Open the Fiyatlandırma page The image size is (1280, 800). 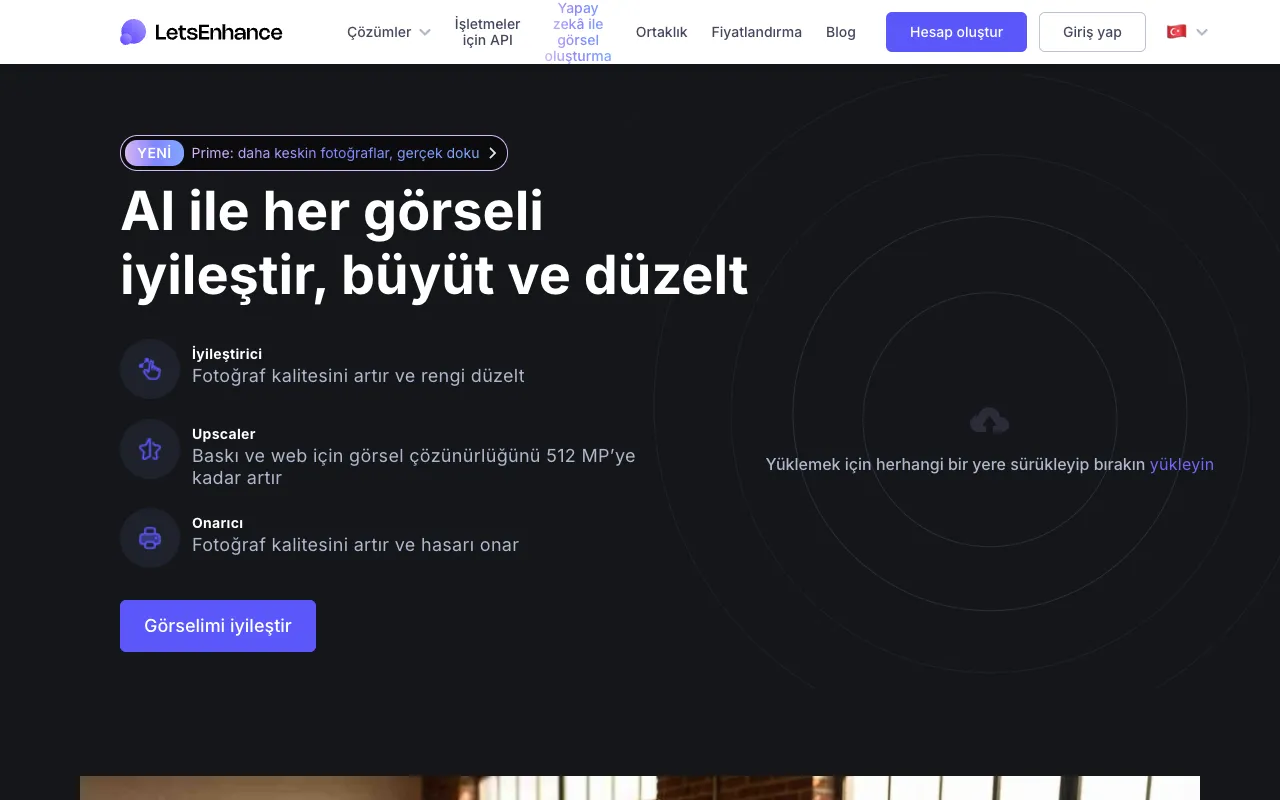(756, 32)
